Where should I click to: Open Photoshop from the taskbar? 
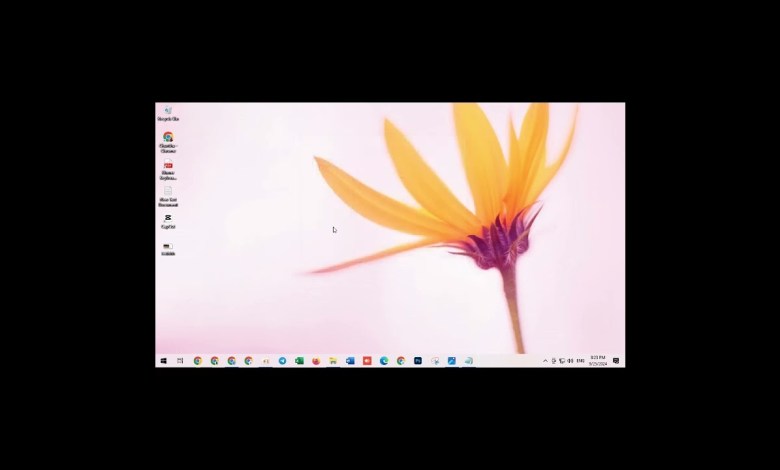coord(418,361)
